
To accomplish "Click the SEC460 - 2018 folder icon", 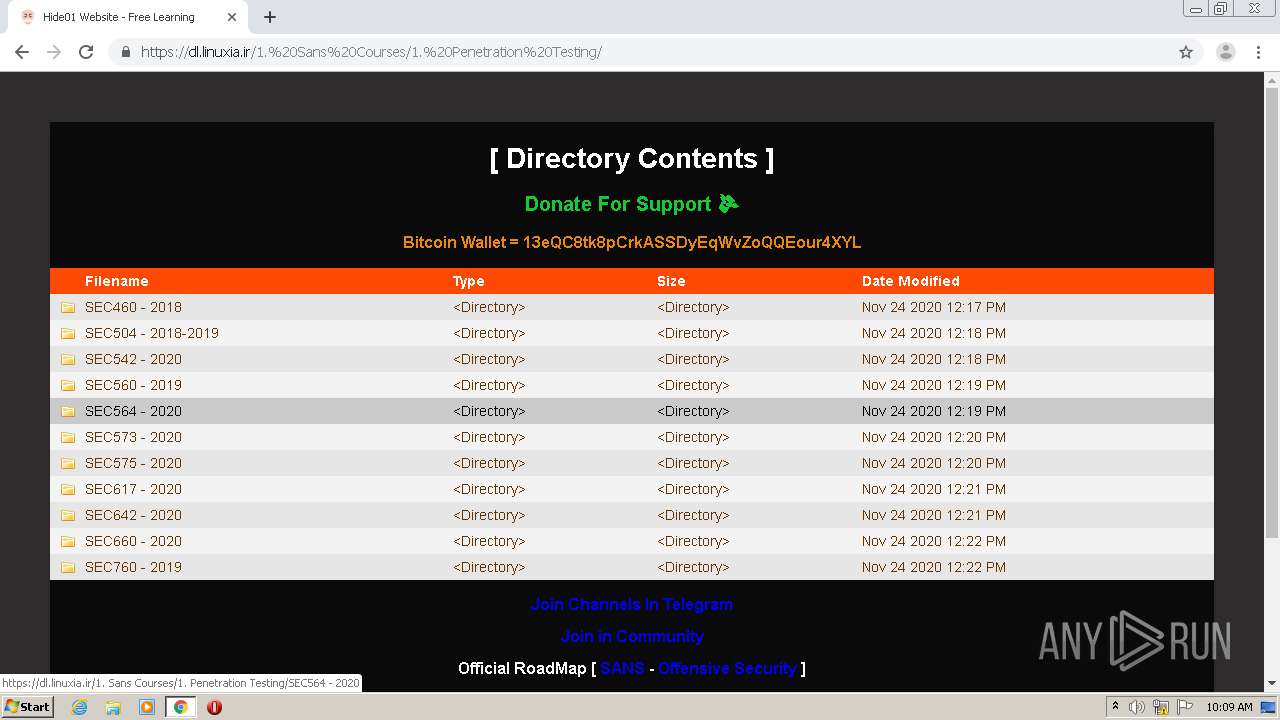I will click(68, 307).
